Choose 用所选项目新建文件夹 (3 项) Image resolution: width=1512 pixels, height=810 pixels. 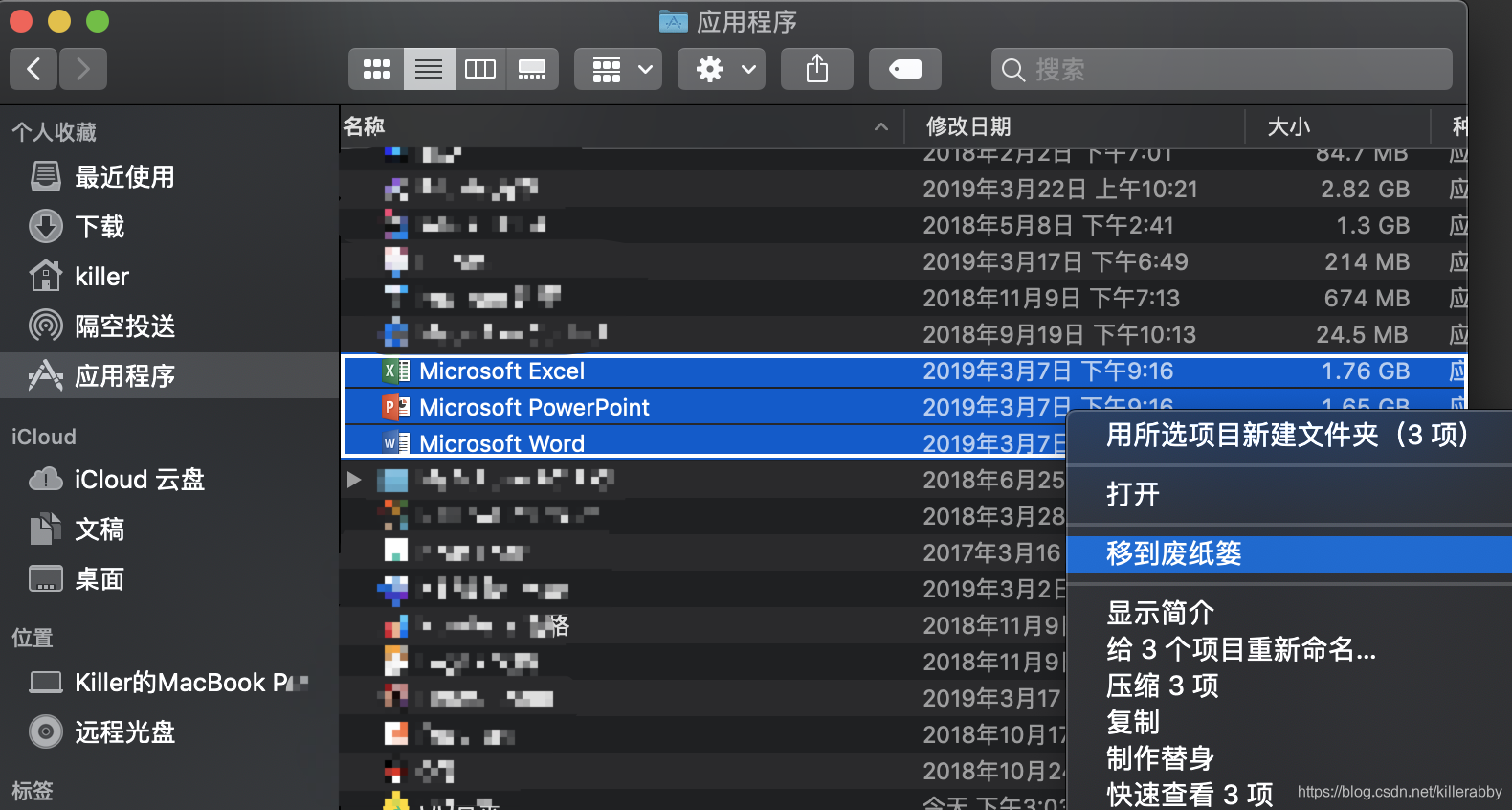pos(1288,436)
